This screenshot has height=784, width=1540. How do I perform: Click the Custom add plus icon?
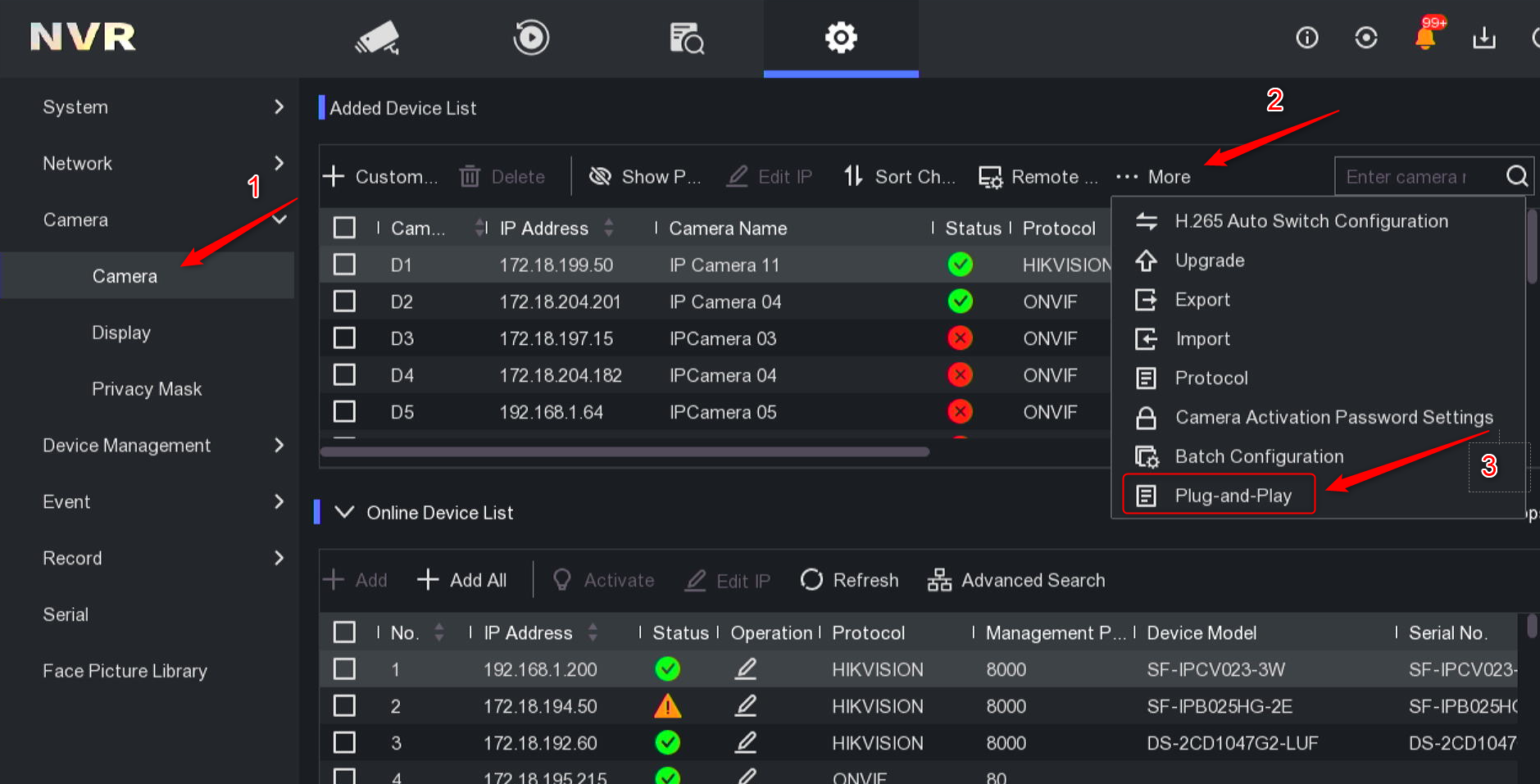pos(334,176)
